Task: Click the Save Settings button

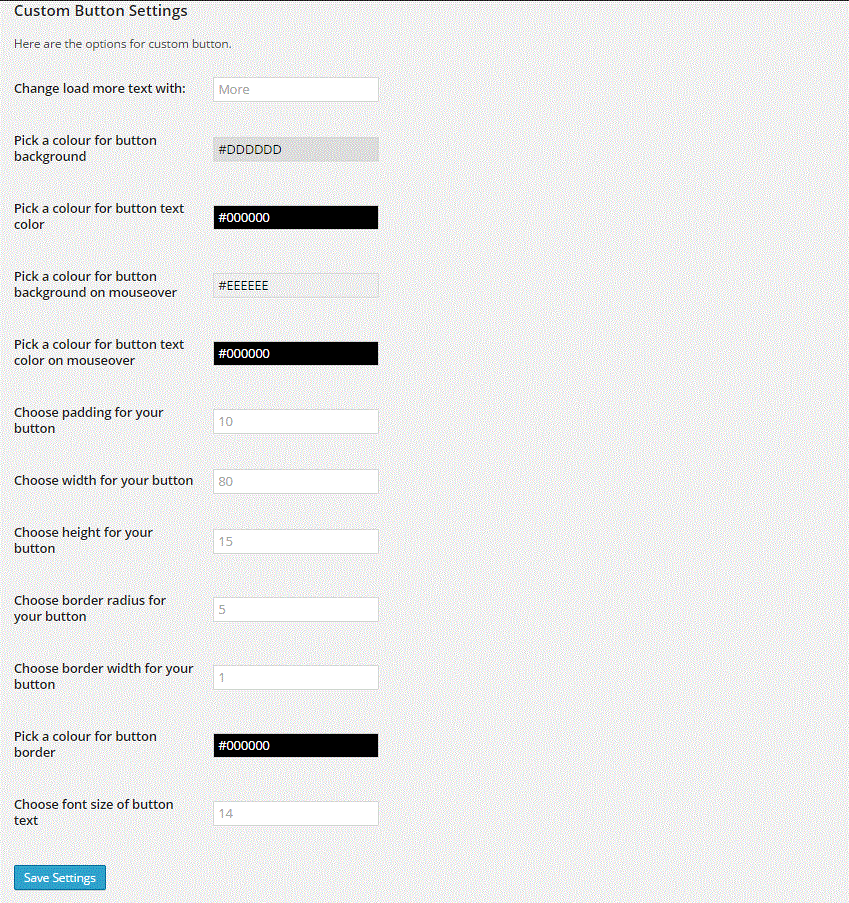Action: pyautogui.click(x=60, y=878)
